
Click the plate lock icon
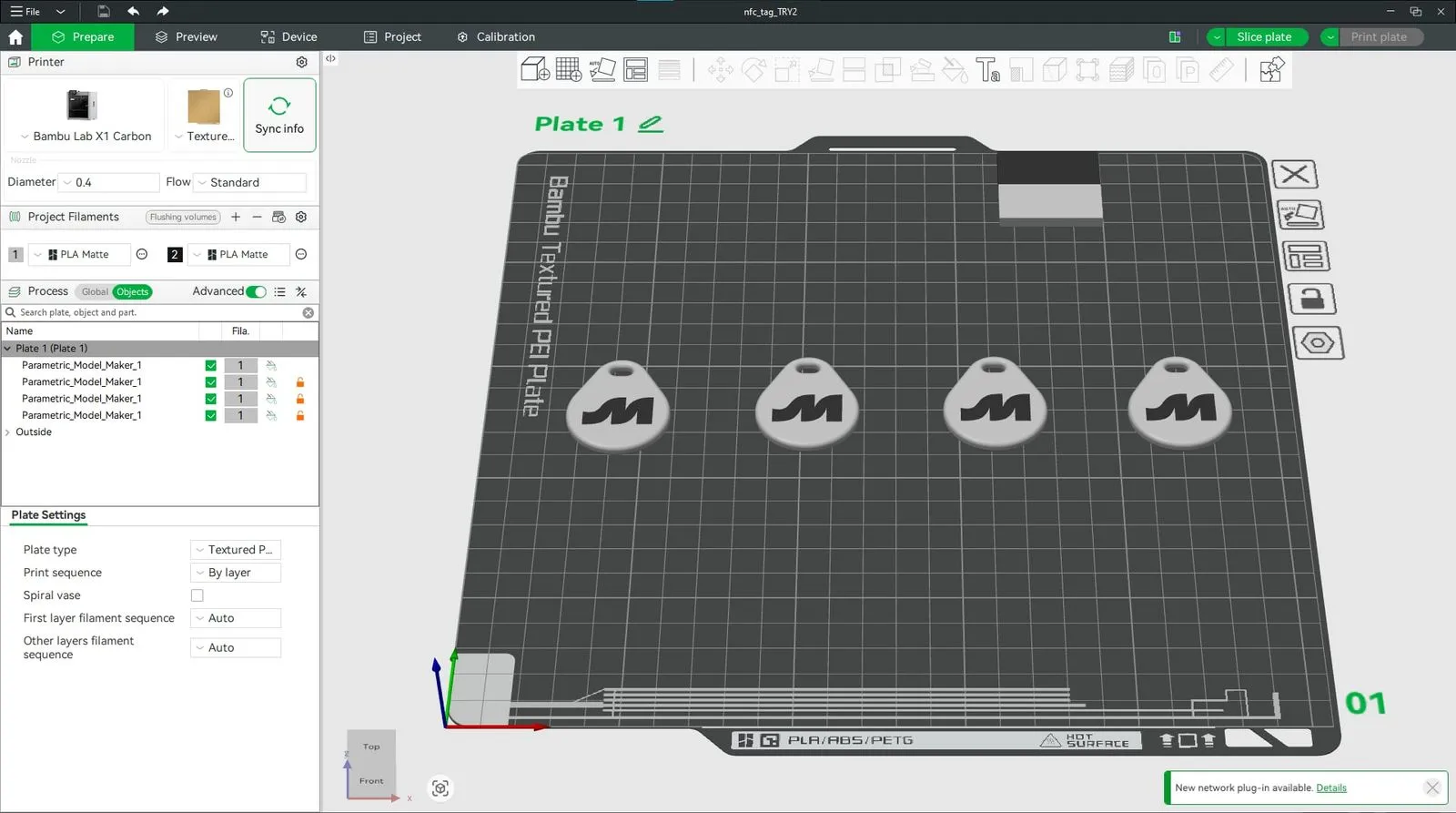tap(1312, 299)
